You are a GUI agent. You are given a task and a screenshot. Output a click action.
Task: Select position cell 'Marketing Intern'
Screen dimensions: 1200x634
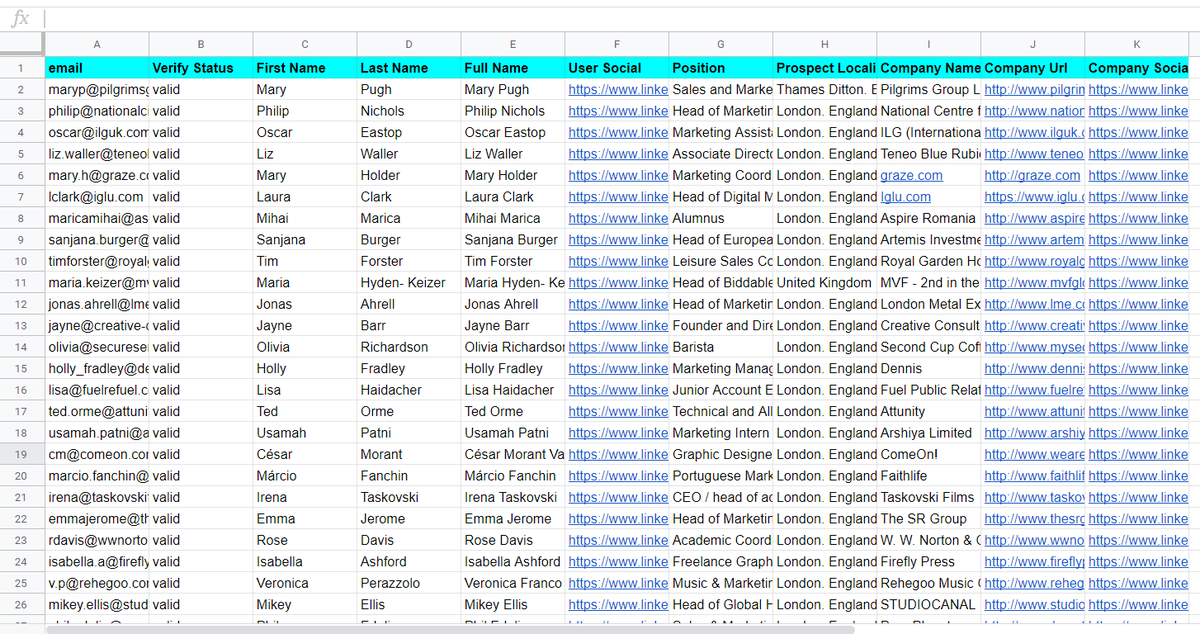(721, 433)
